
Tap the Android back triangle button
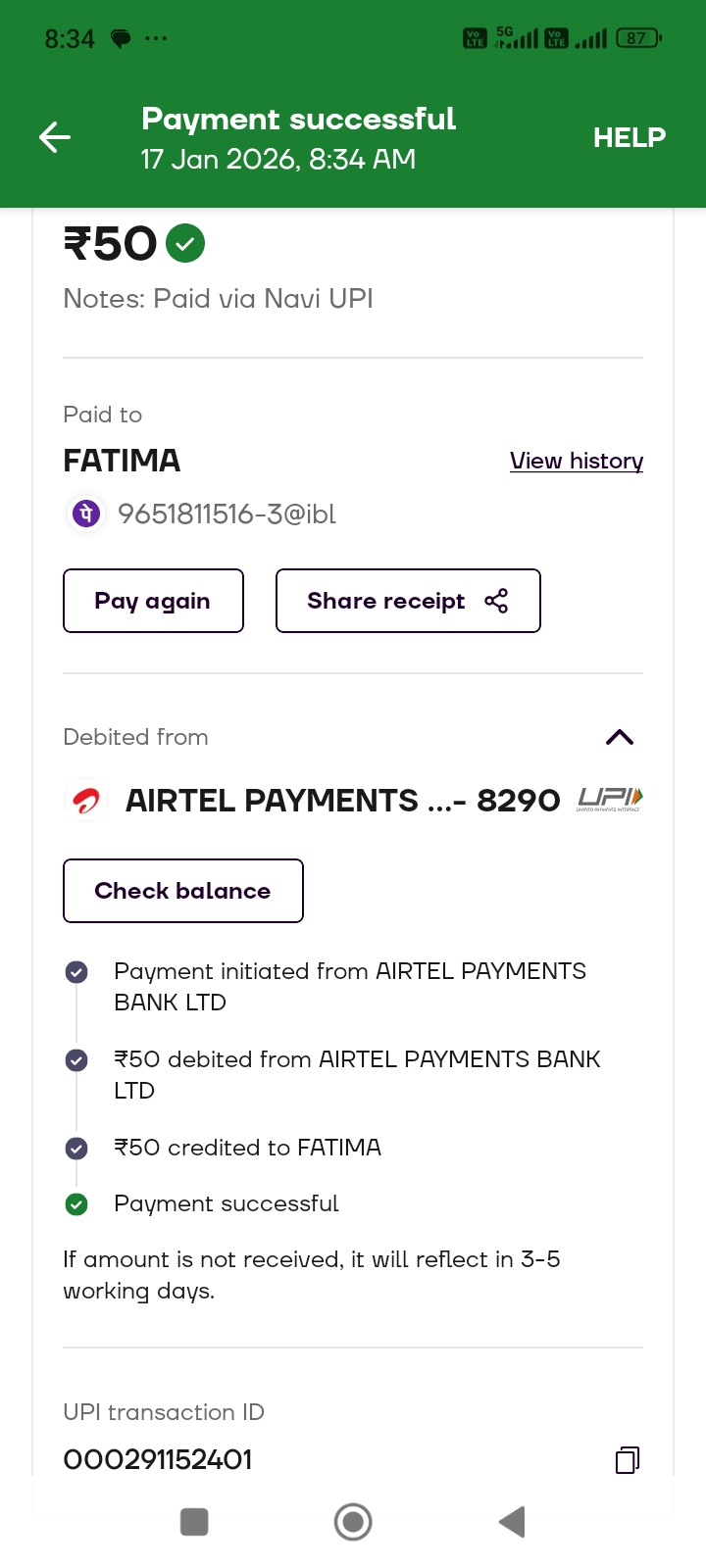(x=512, y=1522)
